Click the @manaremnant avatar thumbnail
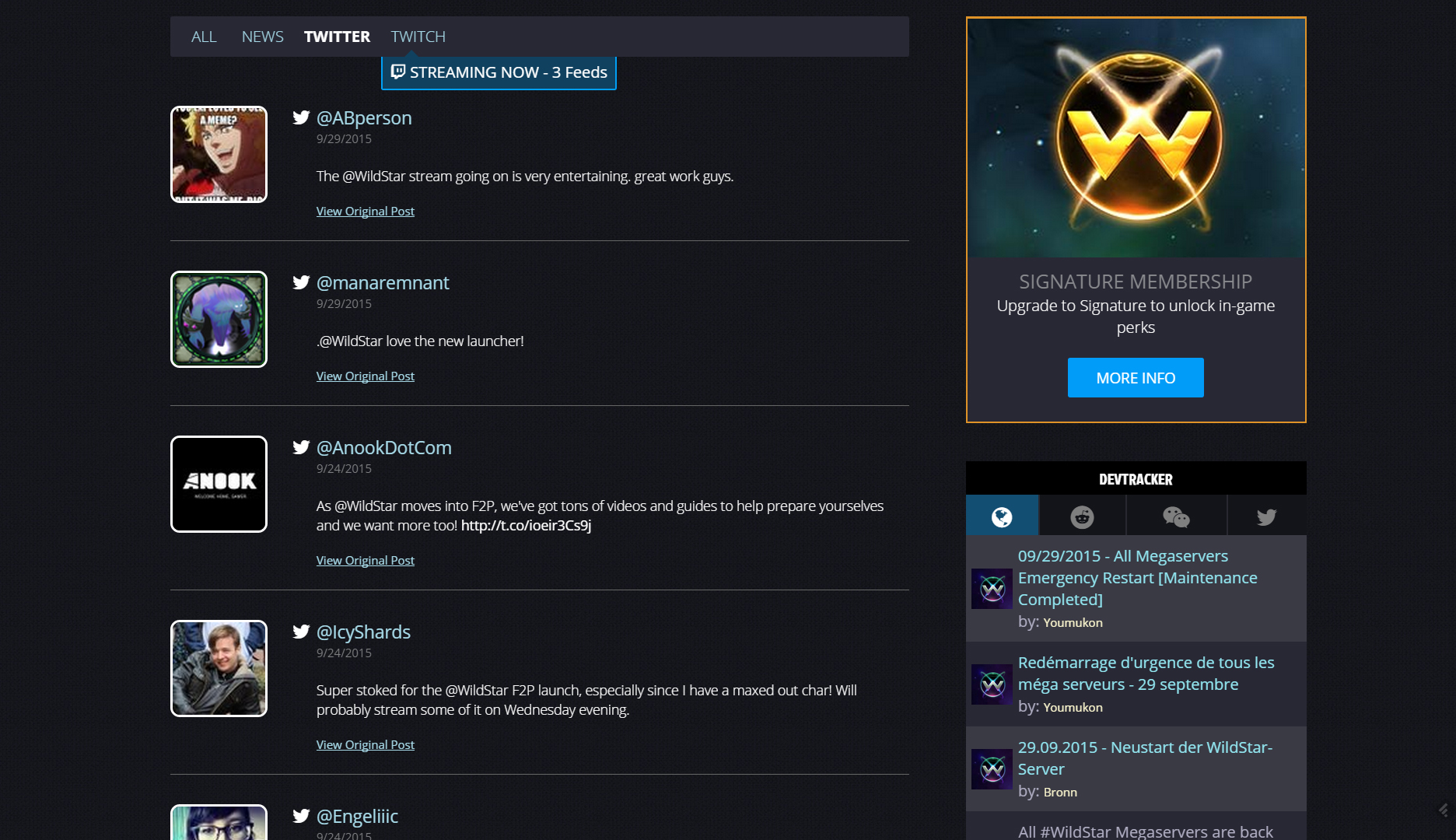The width and height of the screenshot is (1456, 840). [219, 319]
